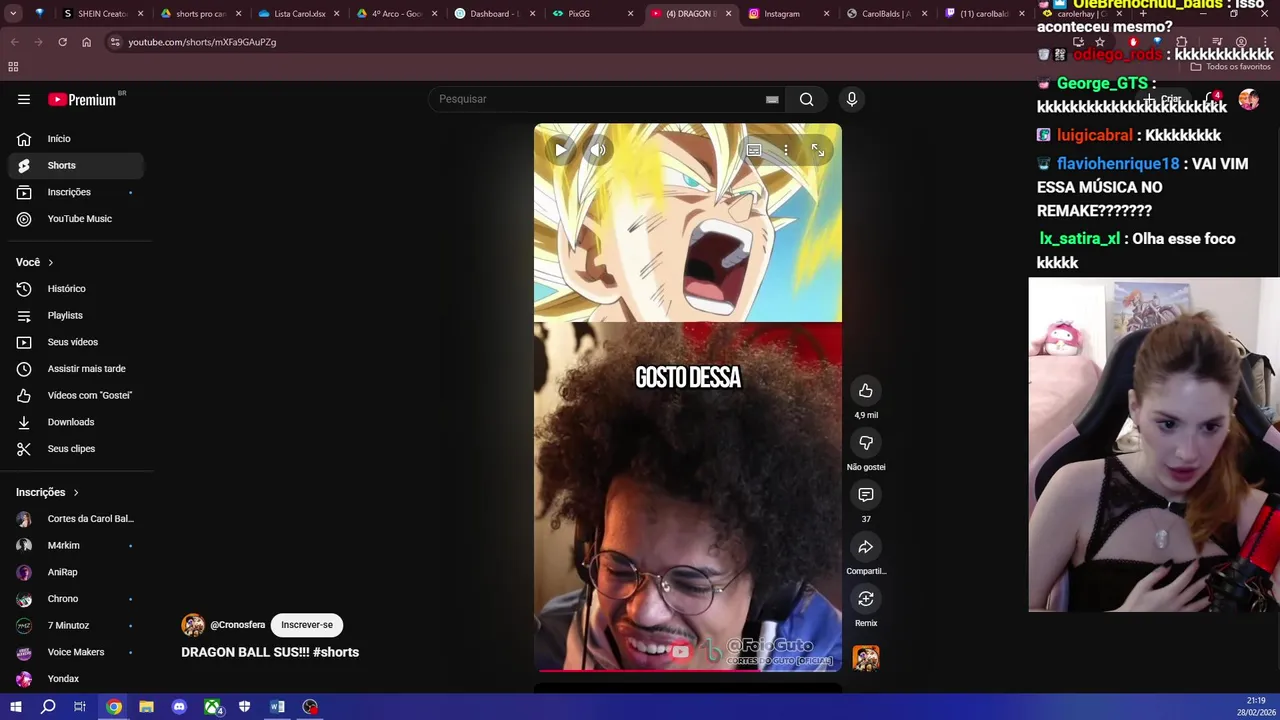Toggle captions on the Short
Viewport: 1280px width, 720px height.
tap(754, 150)
